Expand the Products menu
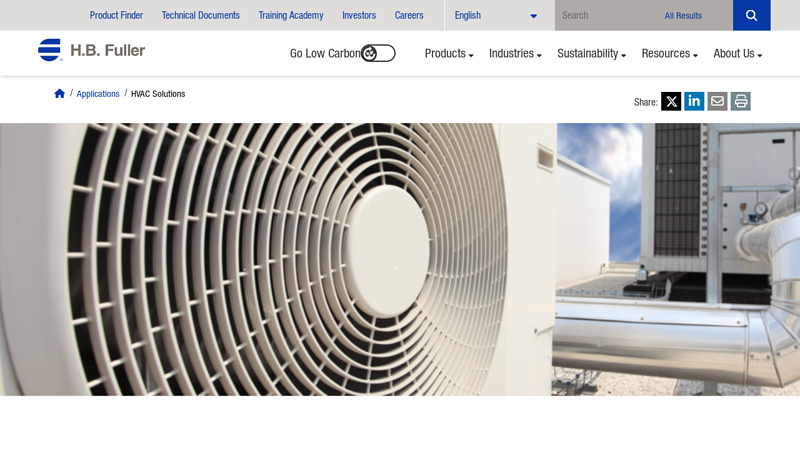The height and width of the screenshot is (450, 800). (449, 54)
